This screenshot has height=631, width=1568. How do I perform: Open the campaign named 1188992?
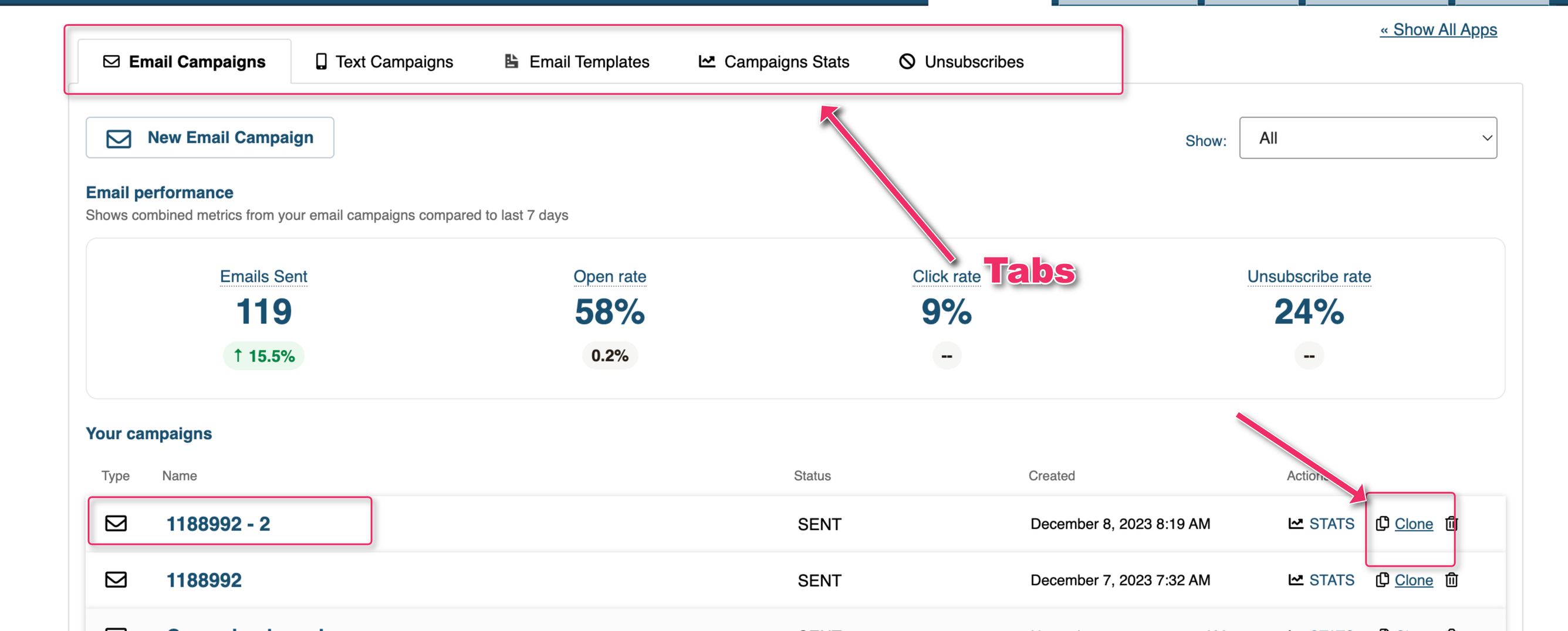pos(204,581)
